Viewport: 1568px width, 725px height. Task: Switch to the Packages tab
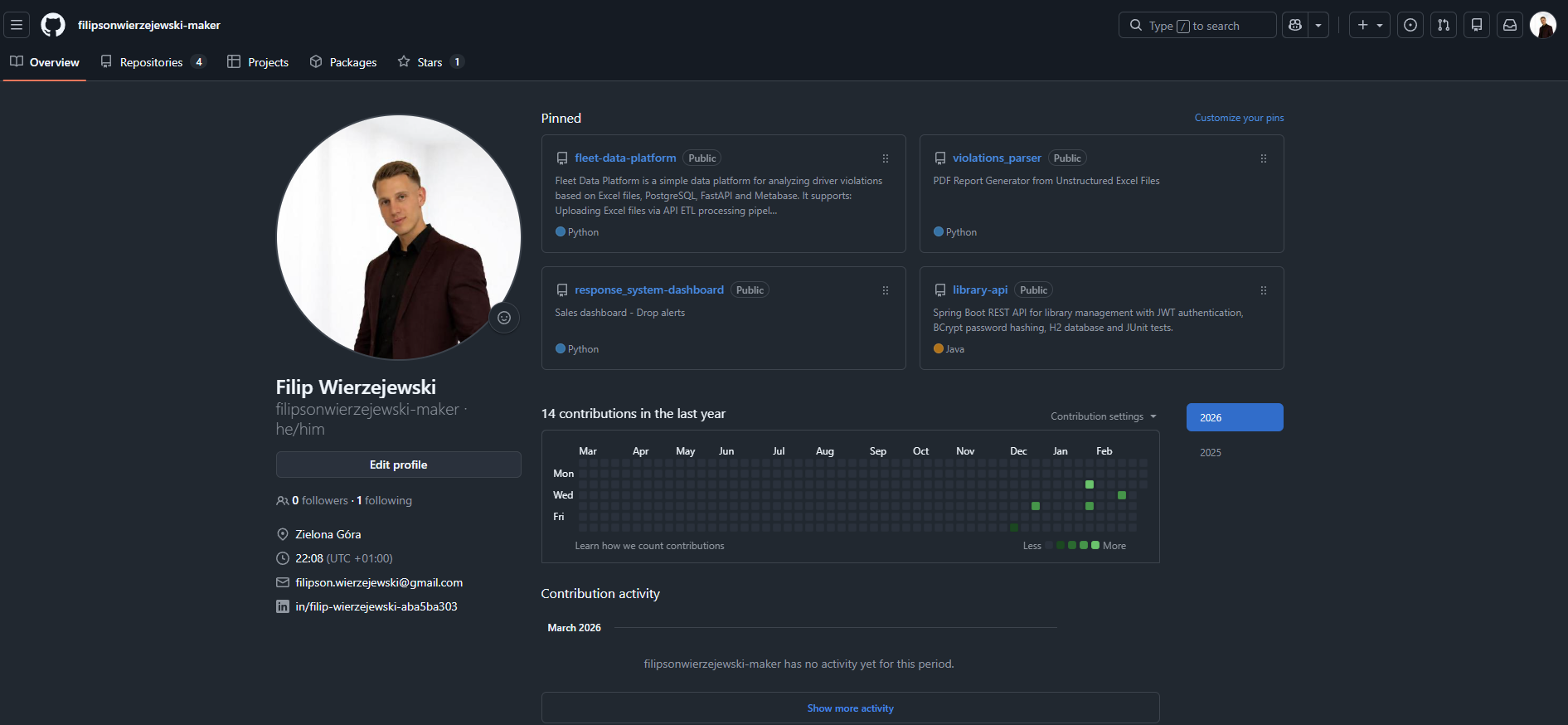(343, 62)
